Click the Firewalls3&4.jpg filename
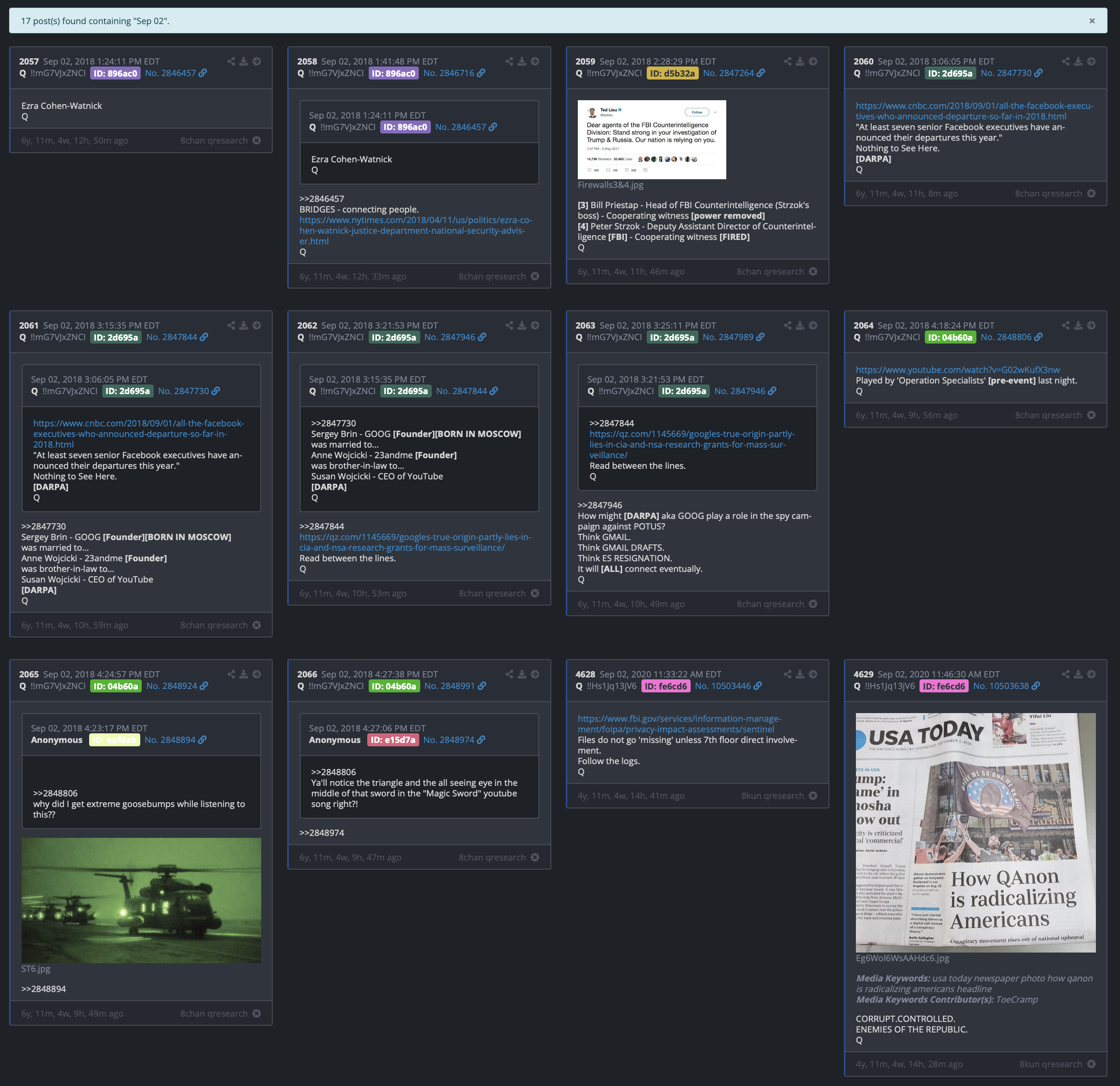Viewport: 1120px width, 1086px height. (610, 185)
